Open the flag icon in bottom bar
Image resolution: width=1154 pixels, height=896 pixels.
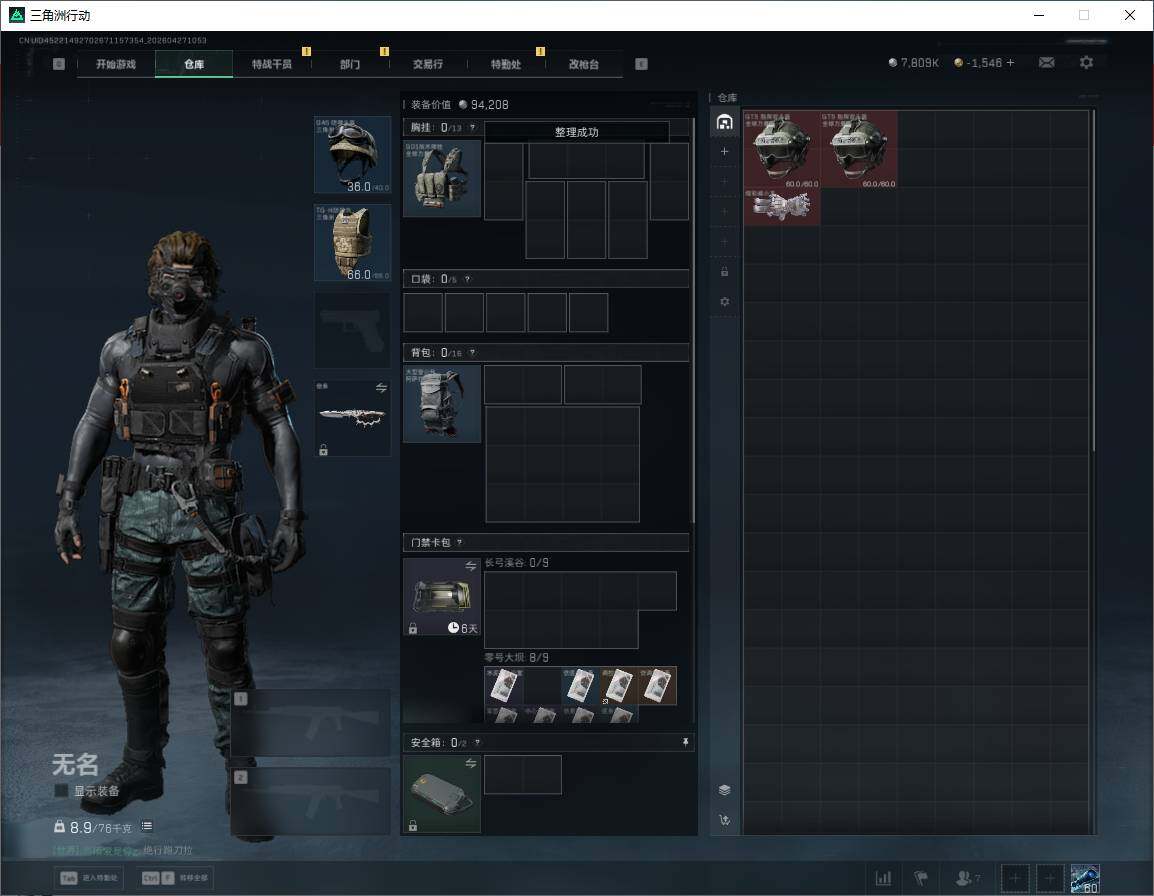point(921,878)
